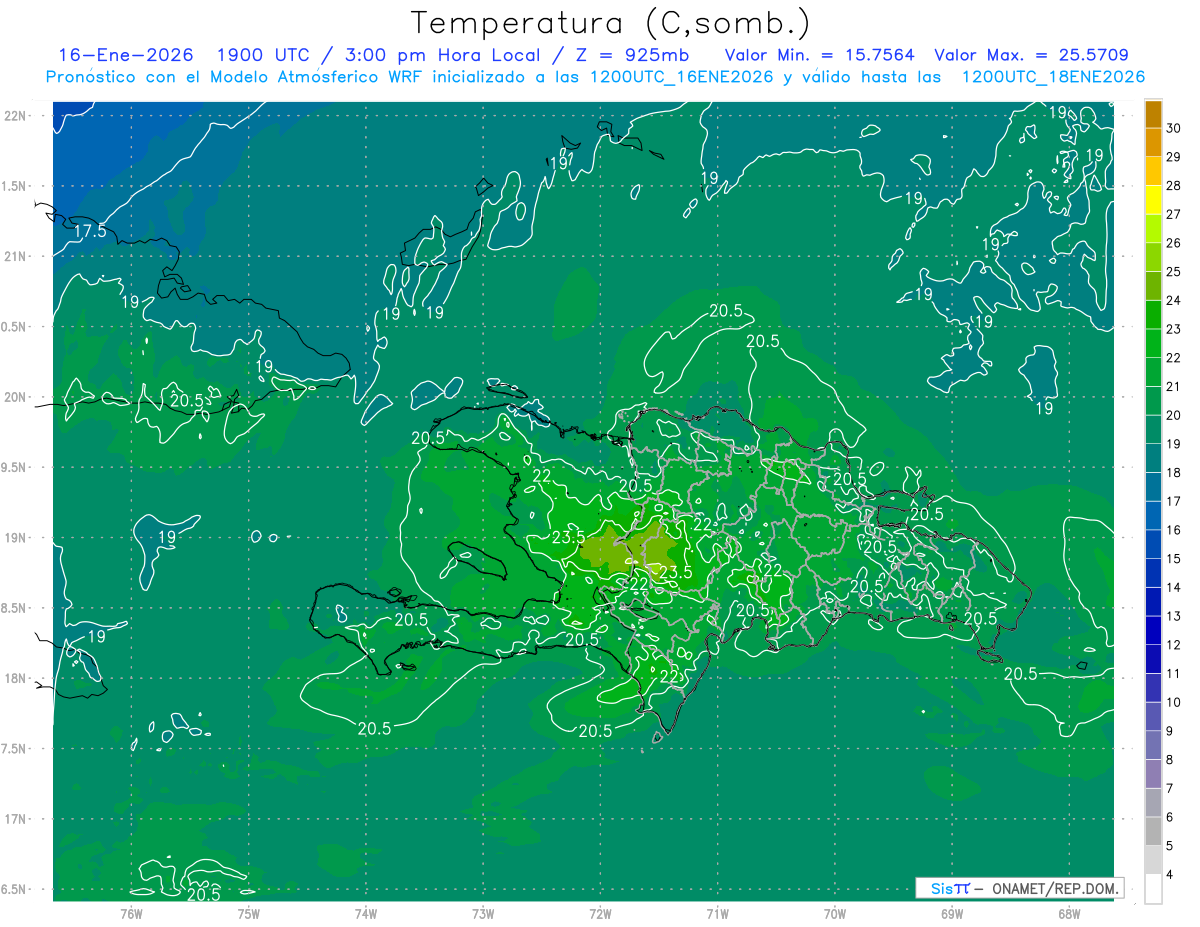This screenshot has width=1200, height=927.
Task: Click the color scale value "30"
Action: [1173, 128]
